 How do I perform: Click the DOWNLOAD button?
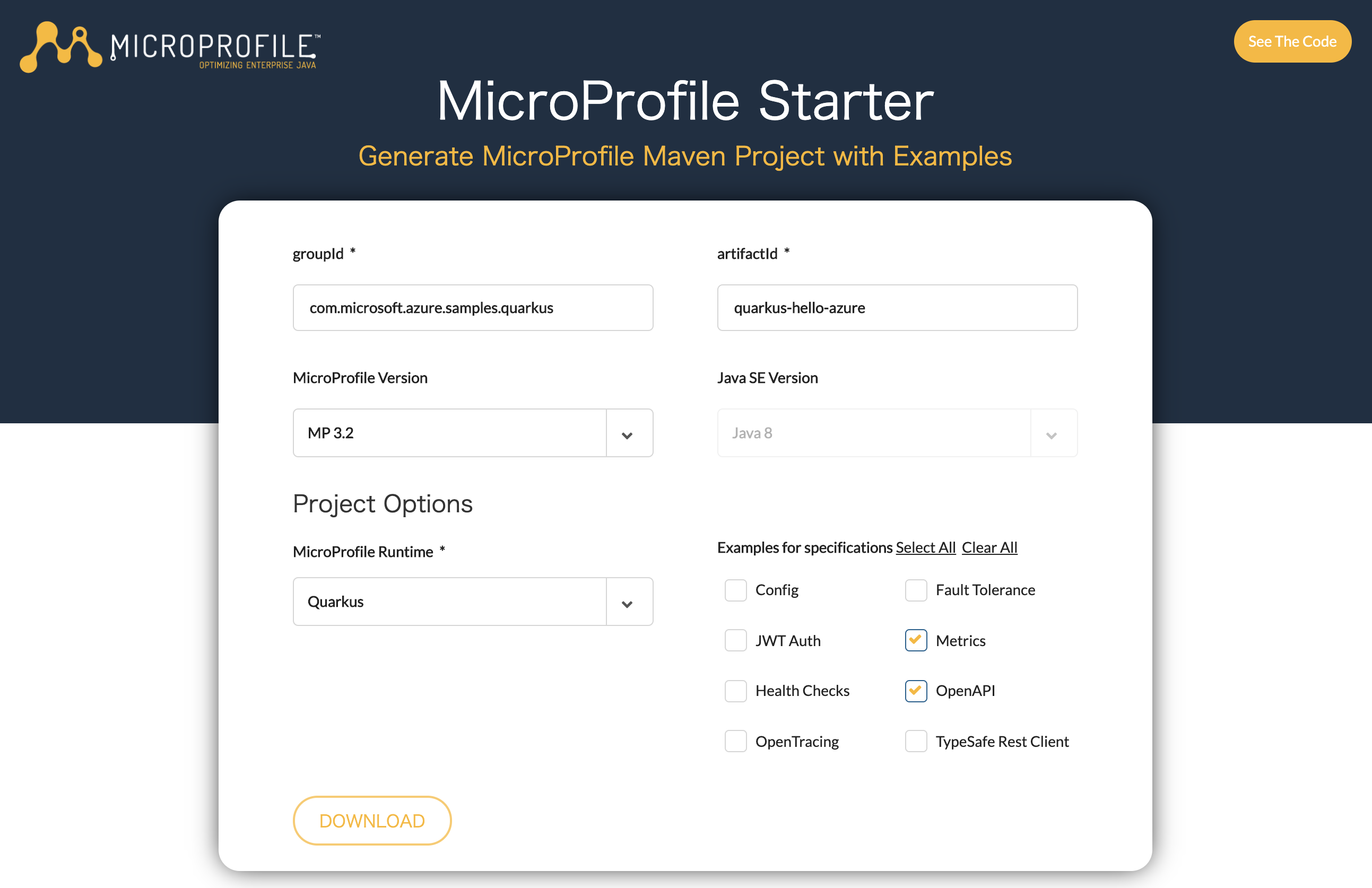point(372,820)
